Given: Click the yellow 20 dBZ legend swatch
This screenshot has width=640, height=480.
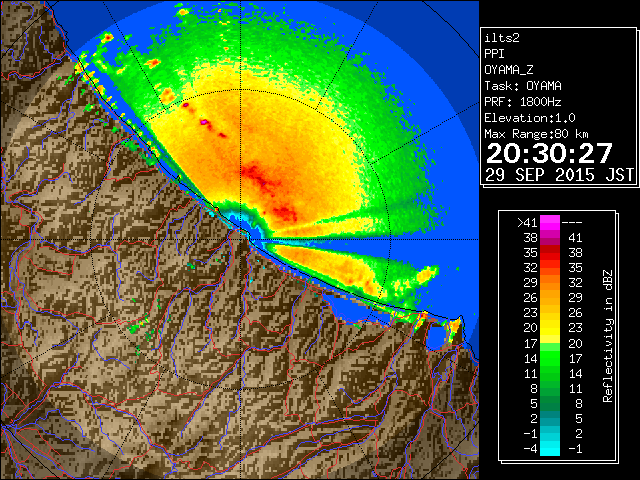Looking at the screenshot, I should [x=550, y=328].
